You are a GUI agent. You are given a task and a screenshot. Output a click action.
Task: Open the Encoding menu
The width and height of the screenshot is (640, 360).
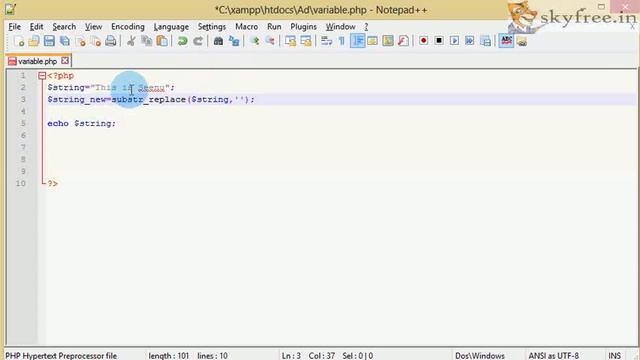coord(128,27)
